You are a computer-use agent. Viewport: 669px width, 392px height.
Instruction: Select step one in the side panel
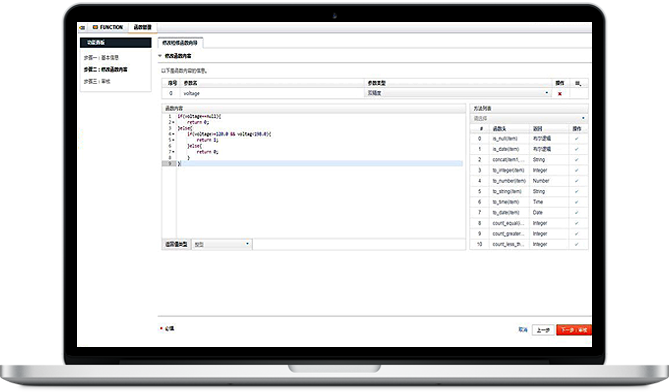[101, 58]
